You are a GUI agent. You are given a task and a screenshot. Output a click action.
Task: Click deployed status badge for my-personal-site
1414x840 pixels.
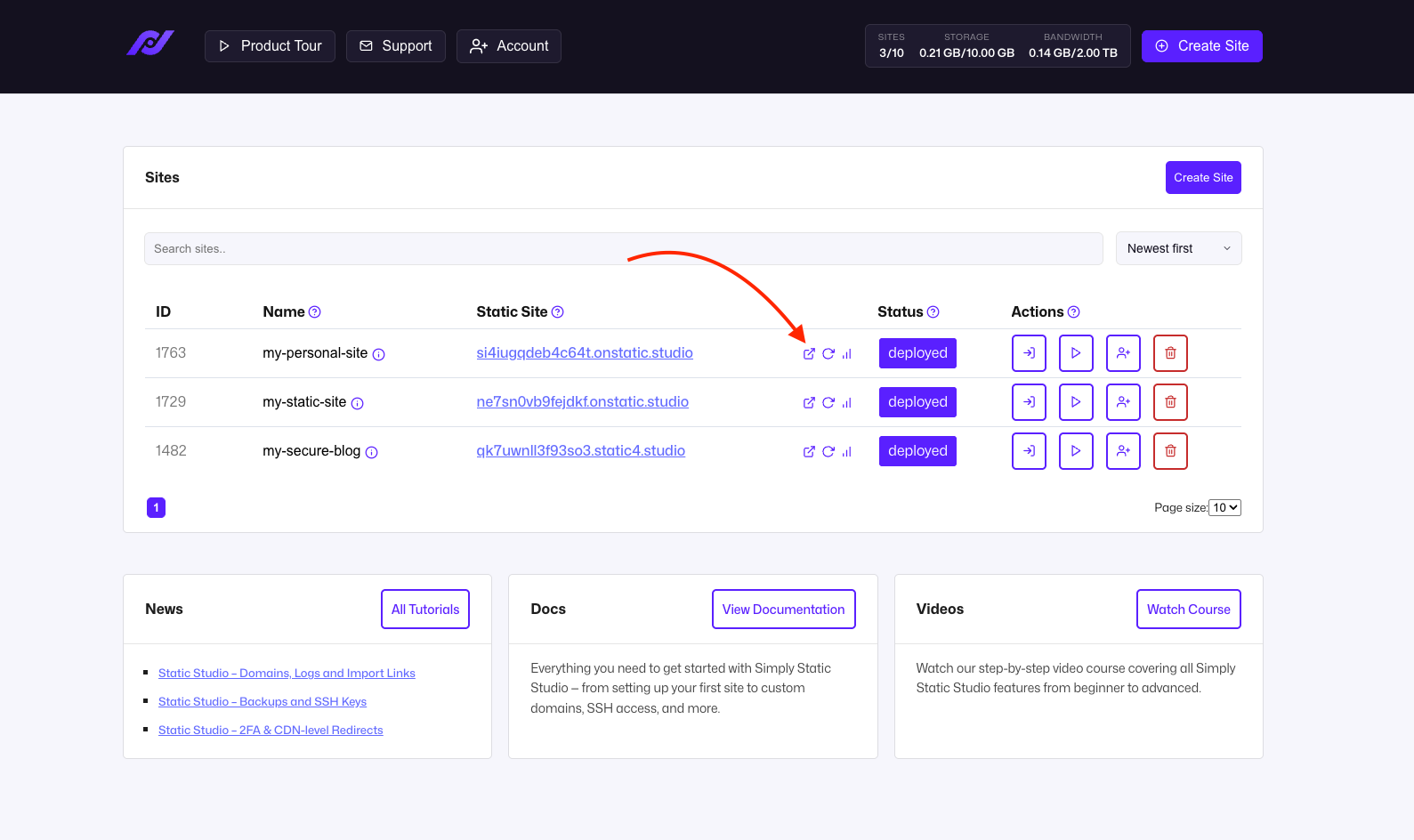tap(917, 353)
